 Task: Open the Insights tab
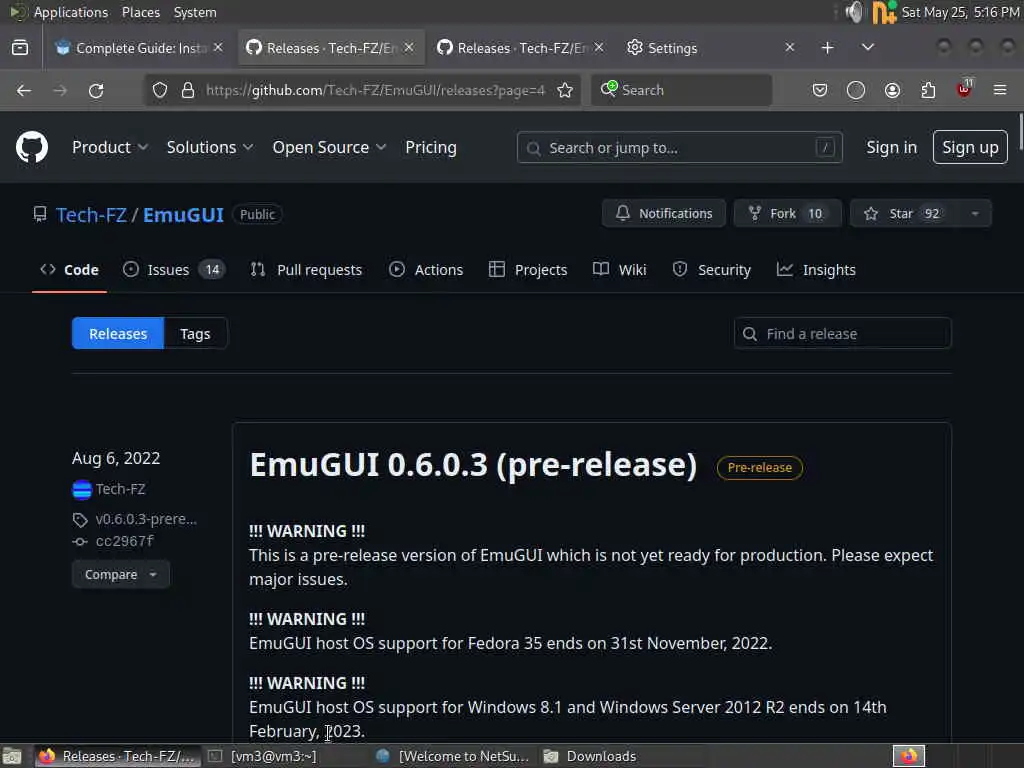pos(816,270)
